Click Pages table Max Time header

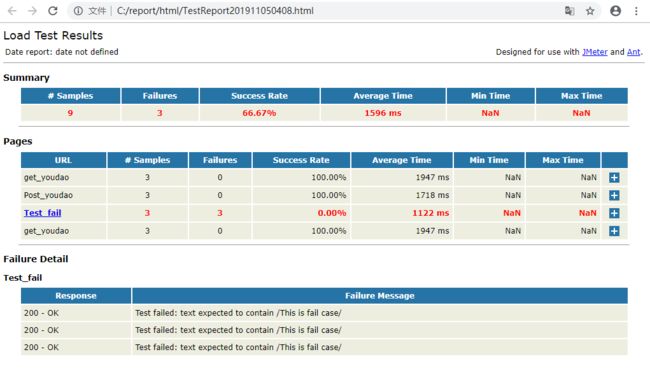(x=563, y=160)
